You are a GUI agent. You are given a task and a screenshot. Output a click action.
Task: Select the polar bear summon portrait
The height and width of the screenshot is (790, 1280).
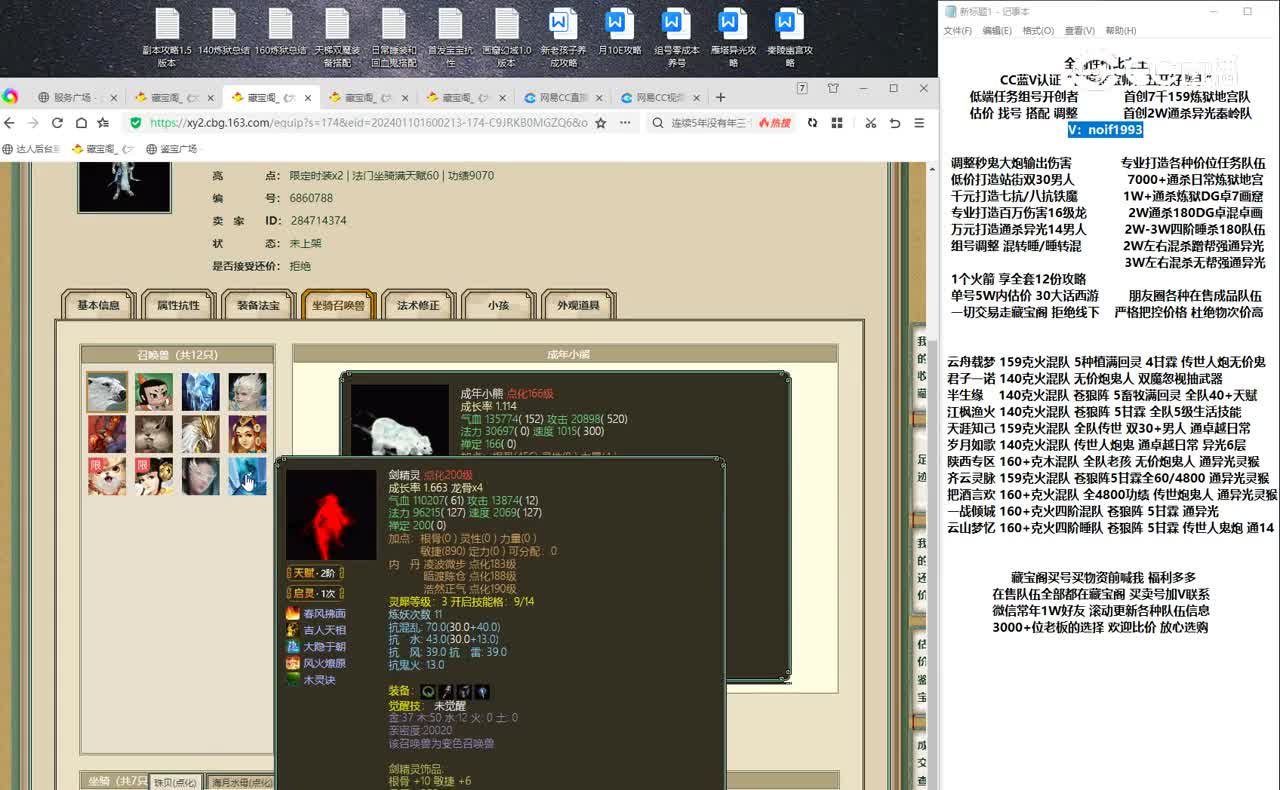coord(106,392)
